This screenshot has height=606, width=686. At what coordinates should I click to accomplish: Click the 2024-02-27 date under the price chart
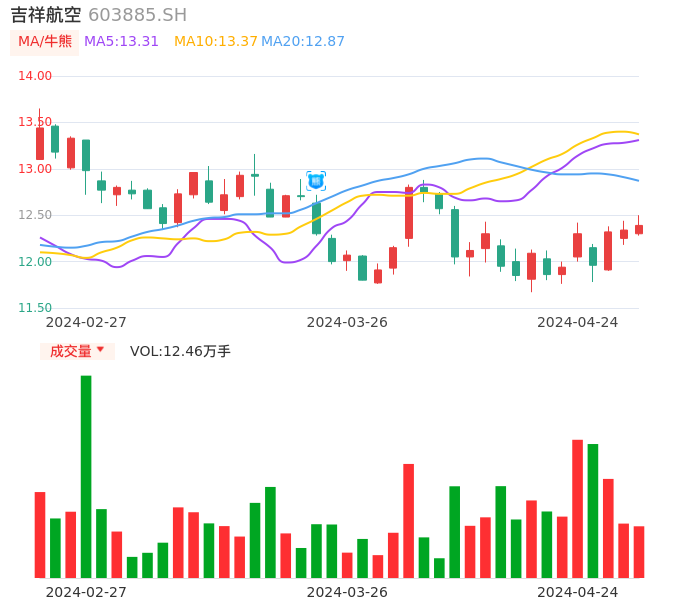click(x=86, y=322)
